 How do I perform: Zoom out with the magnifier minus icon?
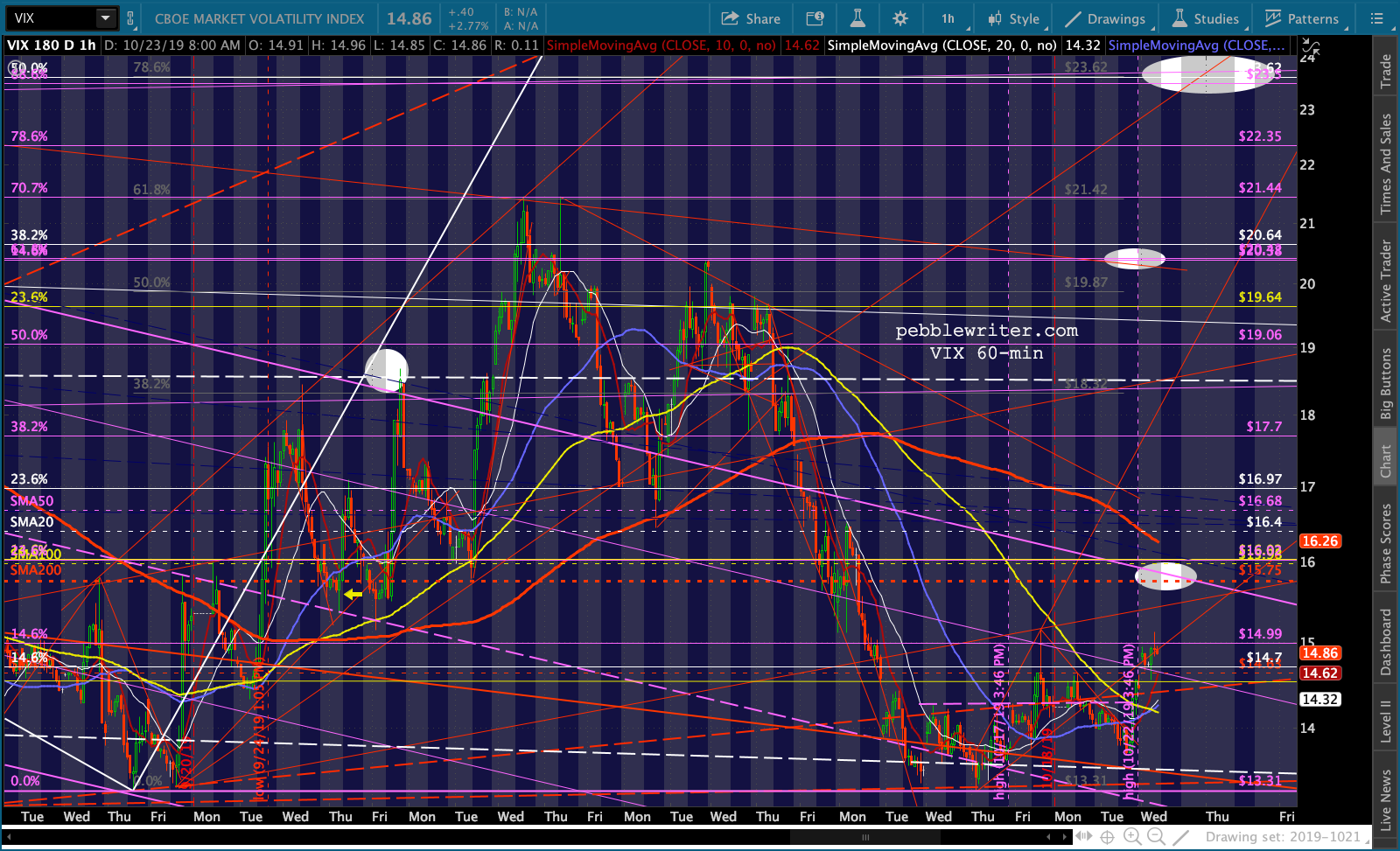(1156, 837)
